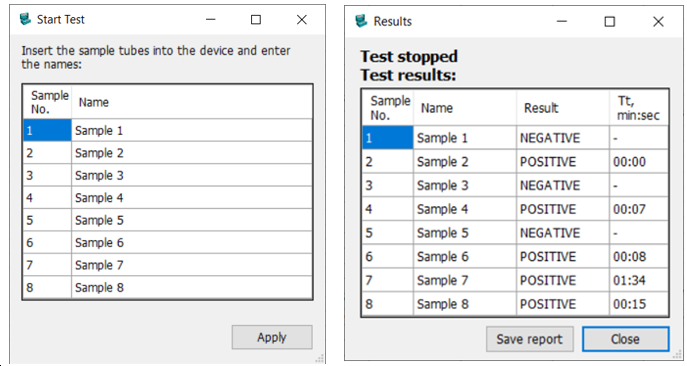Select row number 5 in Start Test table
The image size is (687, 366).
point(47,220)
